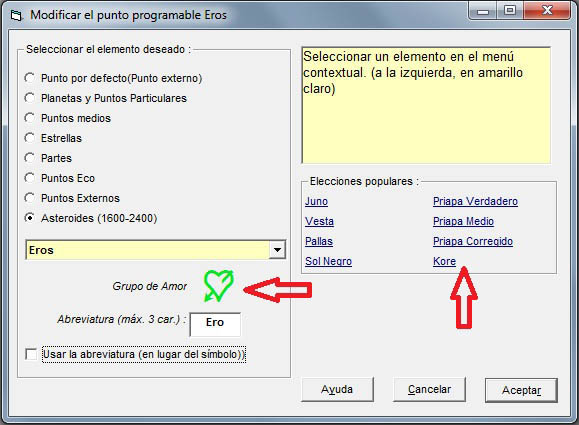The height and width of the screenshot is (425, 579).
Task: Click the Ayuda button
Action: (337, 390)
